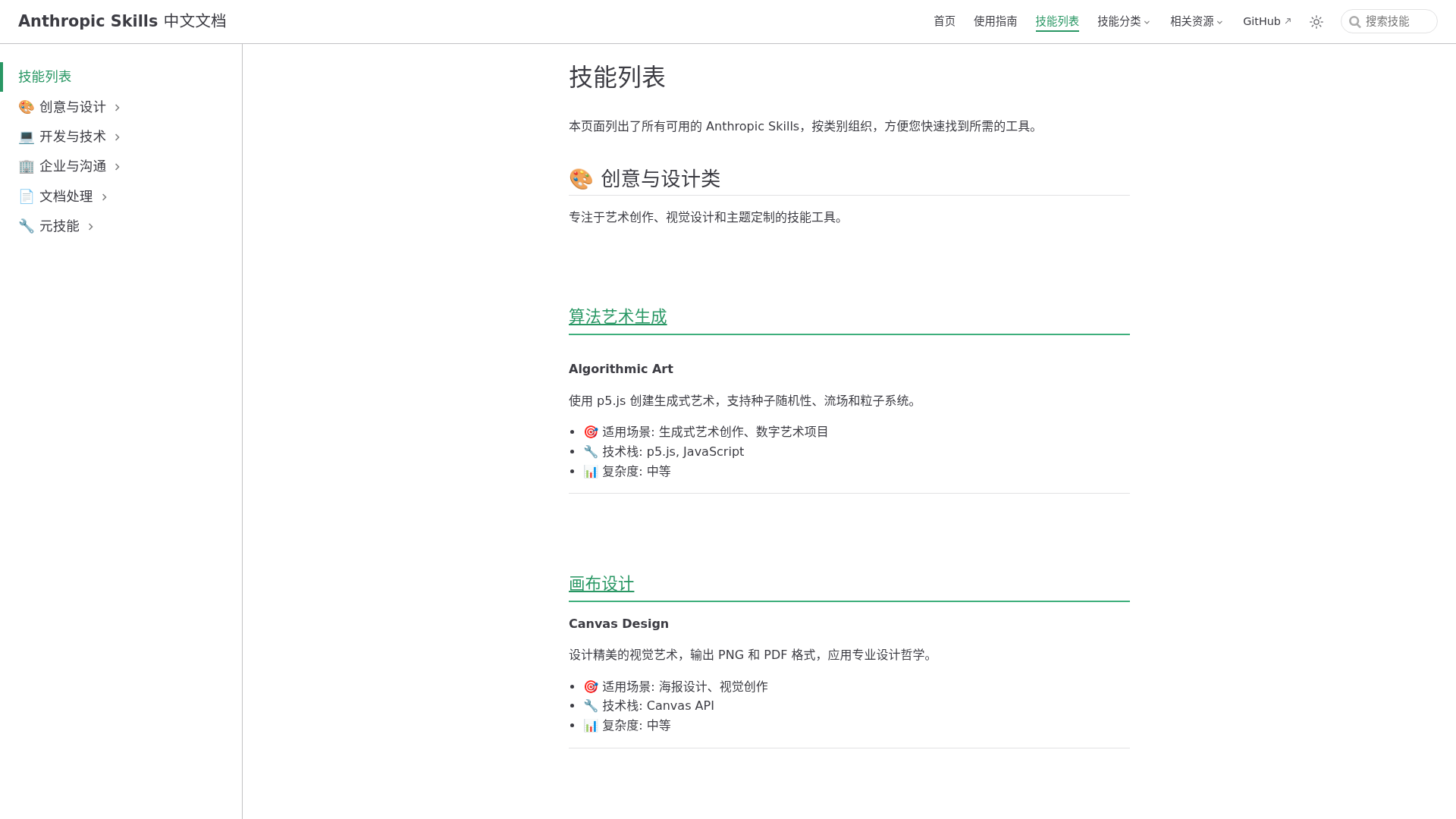Select the 技能列表 nav item
This screenshot has height=819, width=1456.
[1056, 21]
